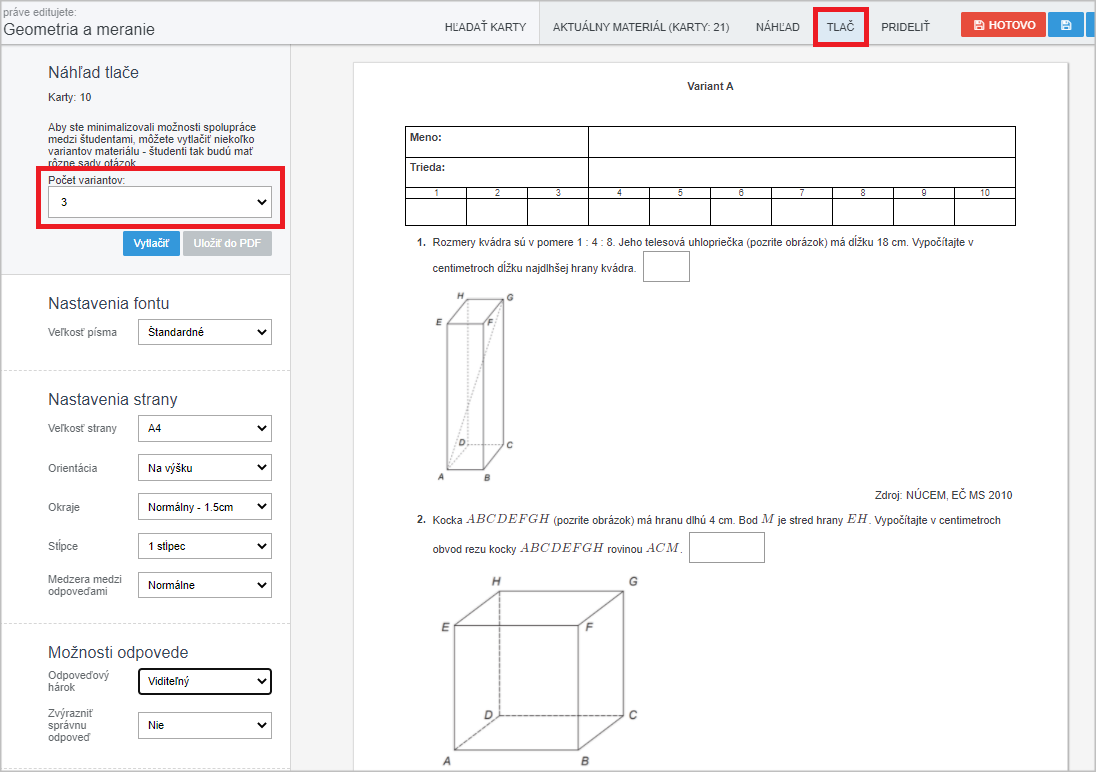Open the Medzera medzi odpoveďami dropdown

tap(205, 585)
